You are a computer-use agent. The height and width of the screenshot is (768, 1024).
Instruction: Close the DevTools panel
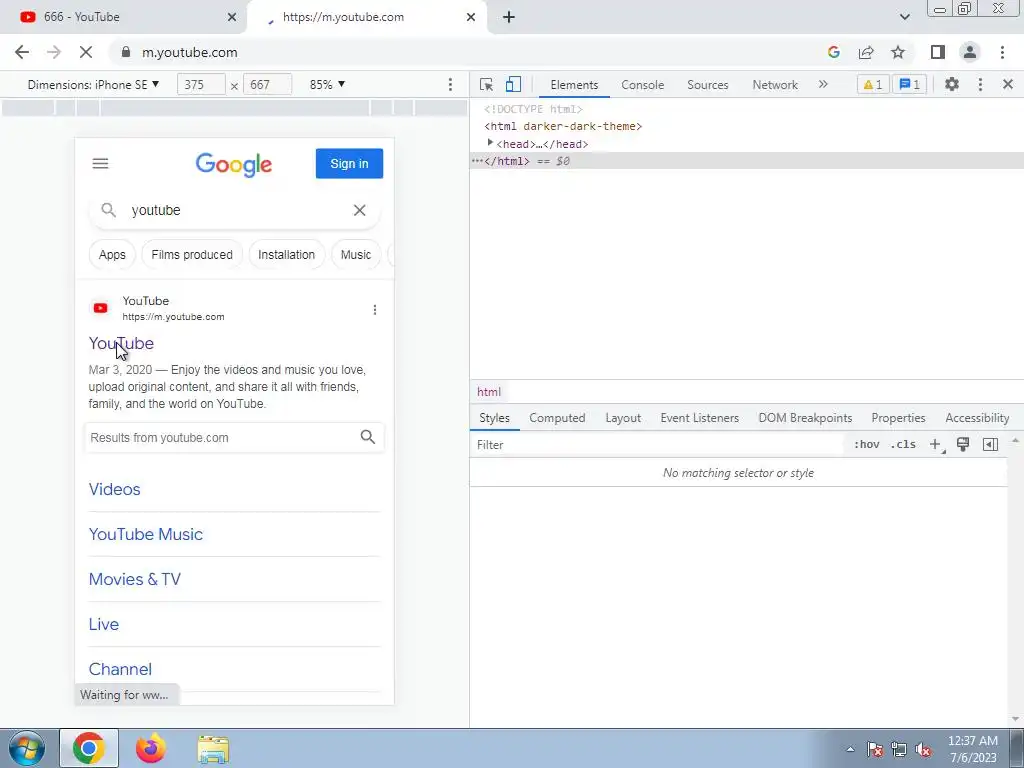(x=1008, y=84)
